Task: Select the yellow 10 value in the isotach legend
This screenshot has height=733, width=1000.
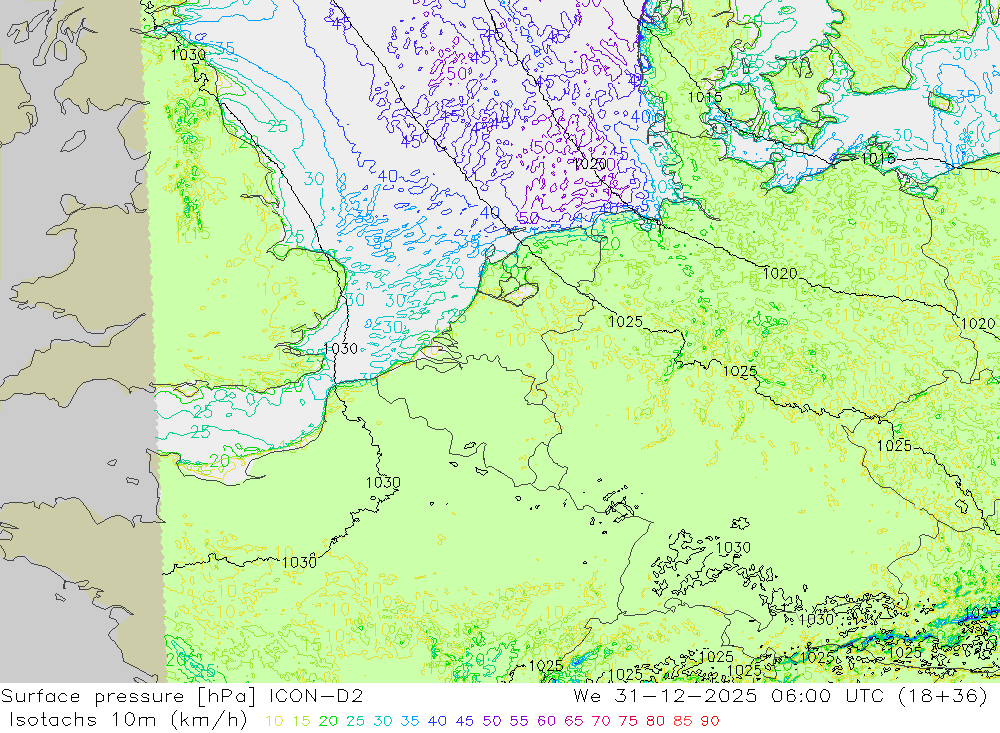Action: 274,721
